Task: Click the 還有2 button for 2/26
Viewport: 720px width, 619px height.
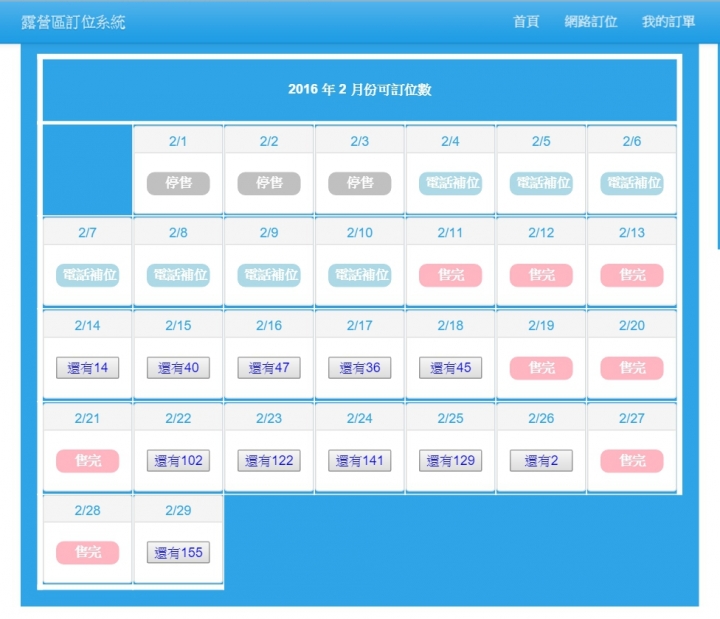Action: click(x=541, y=461)
